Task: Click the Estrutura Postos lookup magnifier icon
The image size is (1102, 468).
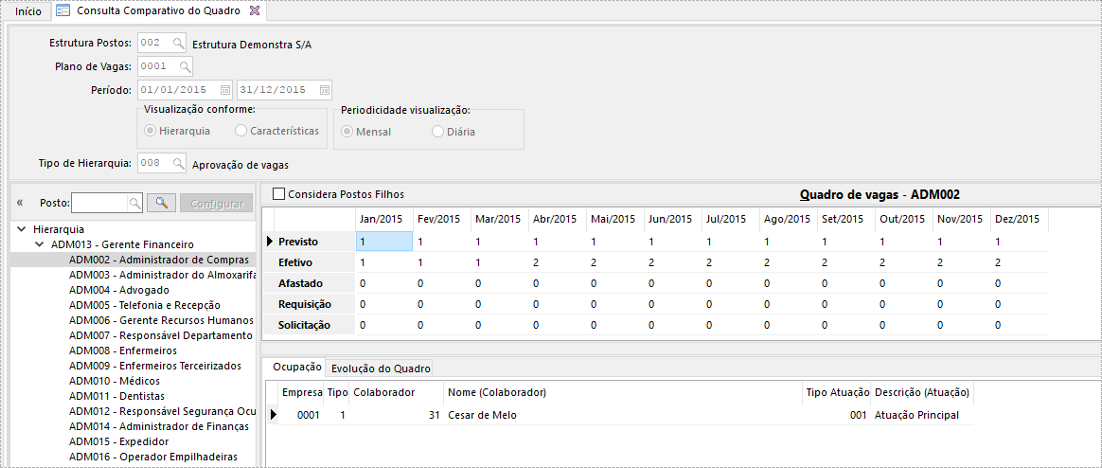Action: (x=178, y=43)
